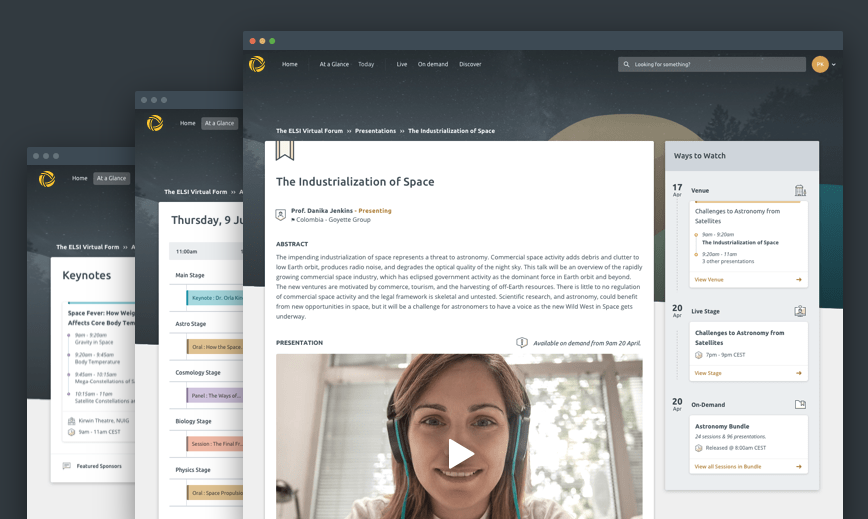Click Home in the middle window
Image resolution: width=868 pixels, height=519 pixels.
point(188,123)
